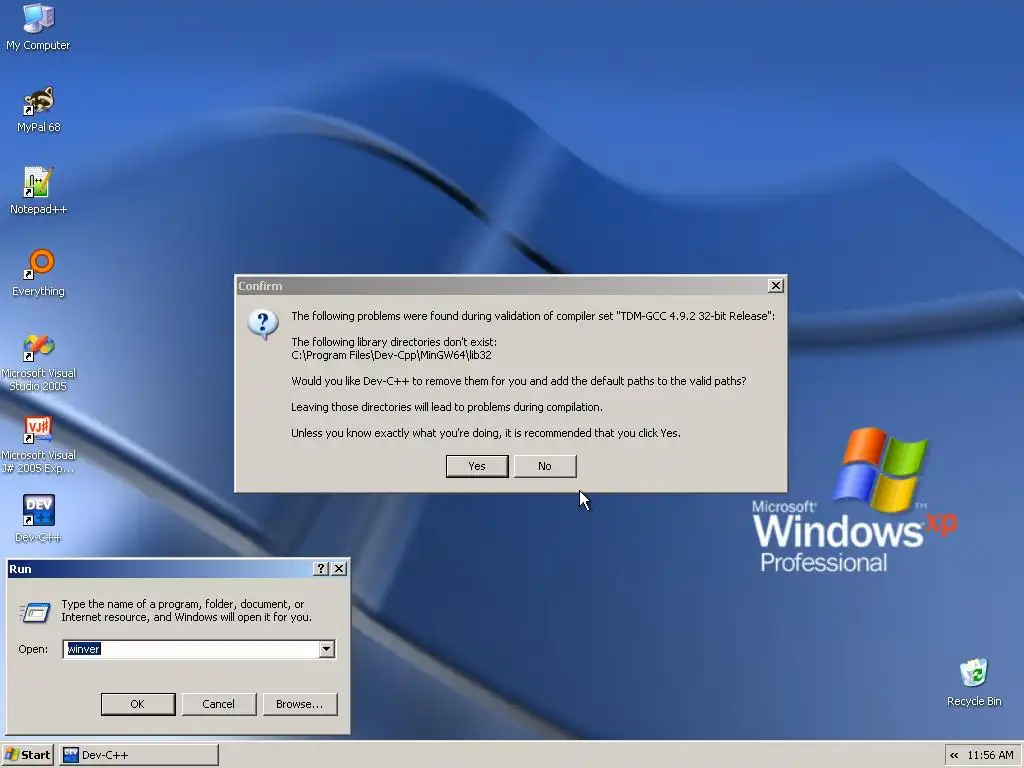Click the Run dialog program icon
The image size is (1024, 768).
[35, 613]
